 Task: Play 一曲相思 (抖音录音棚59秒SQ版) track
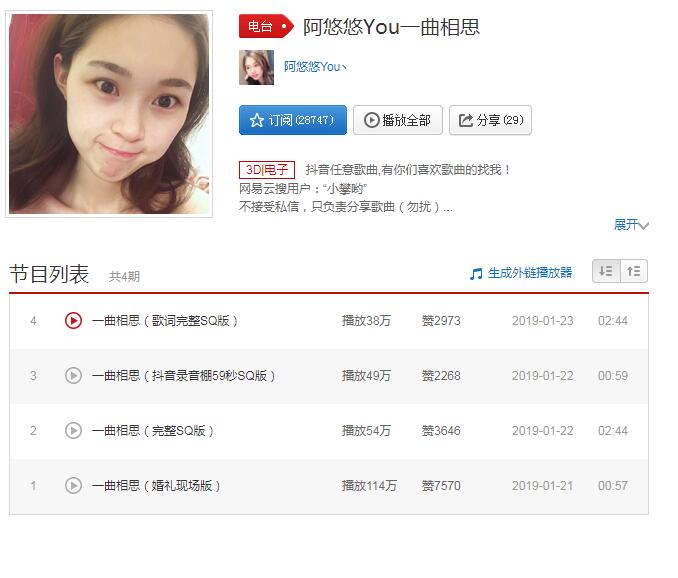point(73,376)
